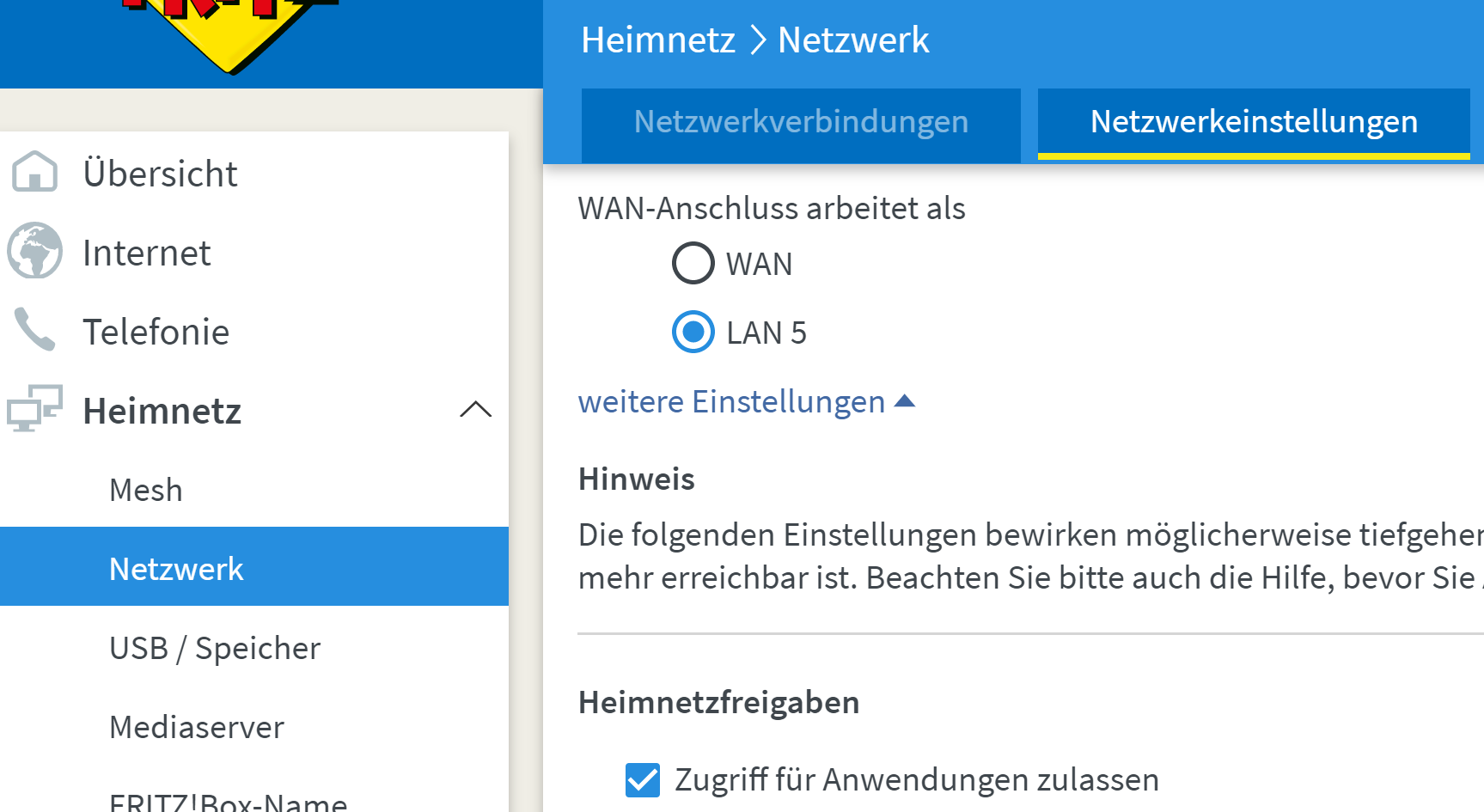The height and width of the screenshot is (812, 1484).
Task: Click the Heimnetz computers icon
Action: [34, 408]
